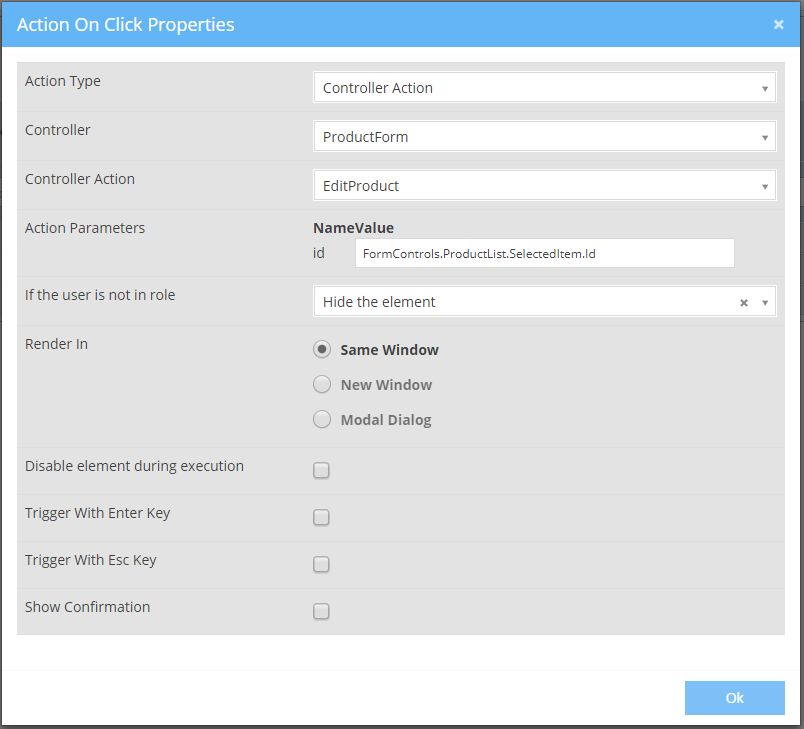This screenshot has width=804, height=729.
Task: Click the Controller Action field text EditProduct
Action: pos(361,186)
